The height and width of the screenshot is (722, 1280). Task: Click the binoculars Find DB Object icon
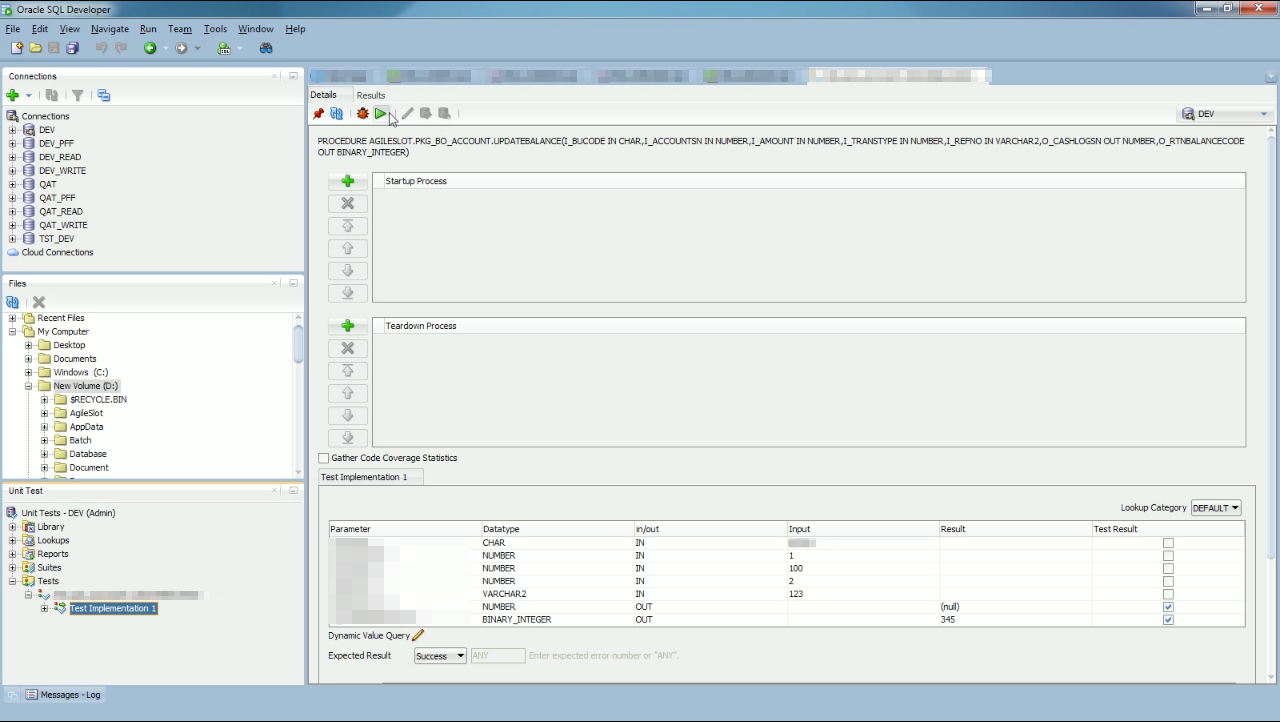pos(266,48)
